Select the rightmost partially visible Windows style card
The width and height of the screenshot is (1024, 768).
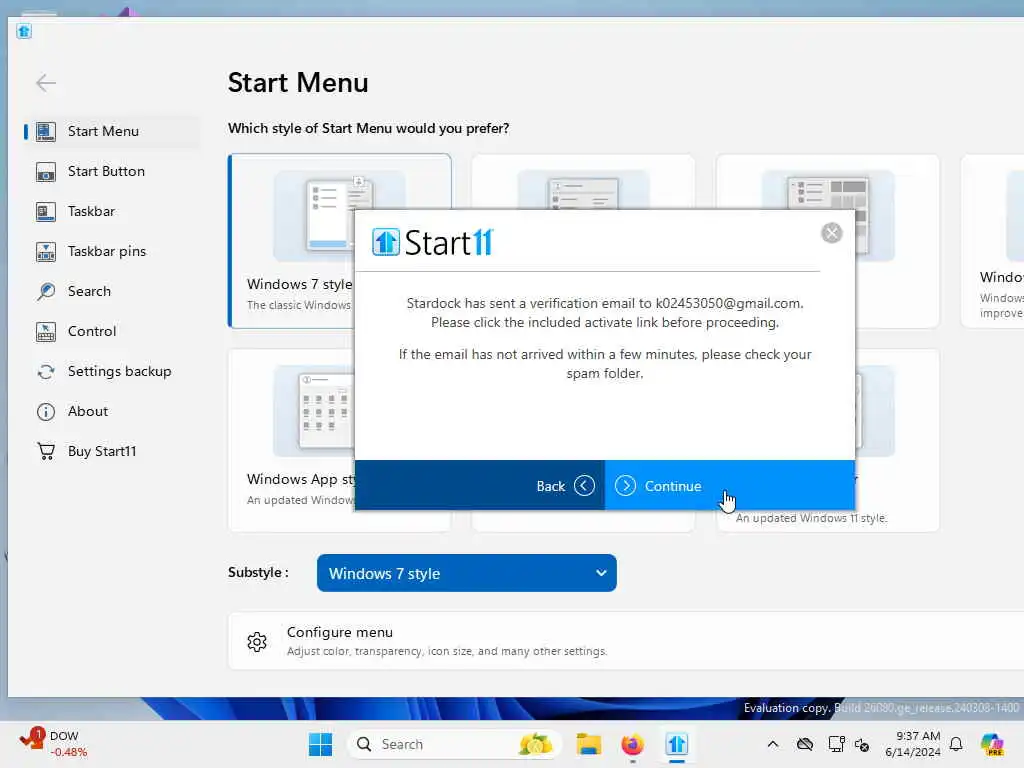993,240
